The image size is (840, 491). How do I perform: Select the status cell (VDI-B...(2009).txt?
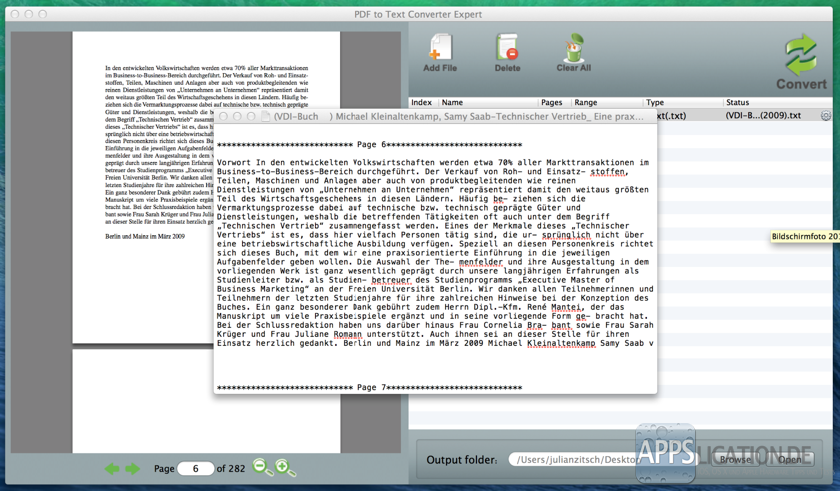pyautogui.click(x=763, y=116)
